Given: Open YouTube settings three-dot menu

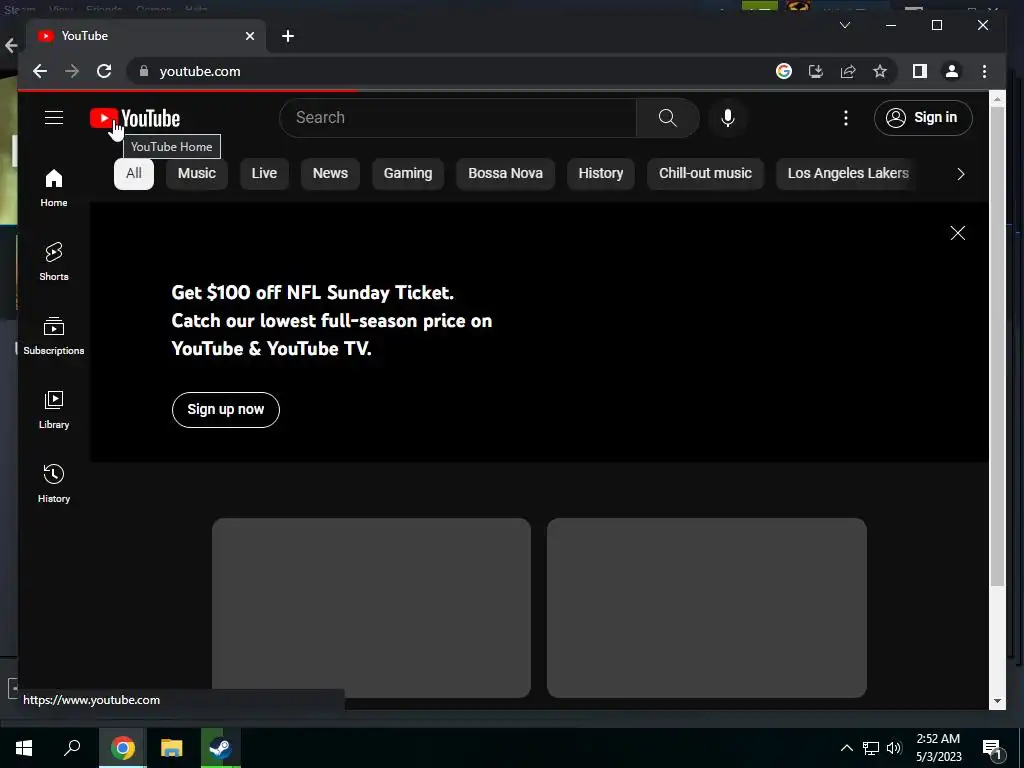Looking at the screenshot, I should tap(846, 118).
